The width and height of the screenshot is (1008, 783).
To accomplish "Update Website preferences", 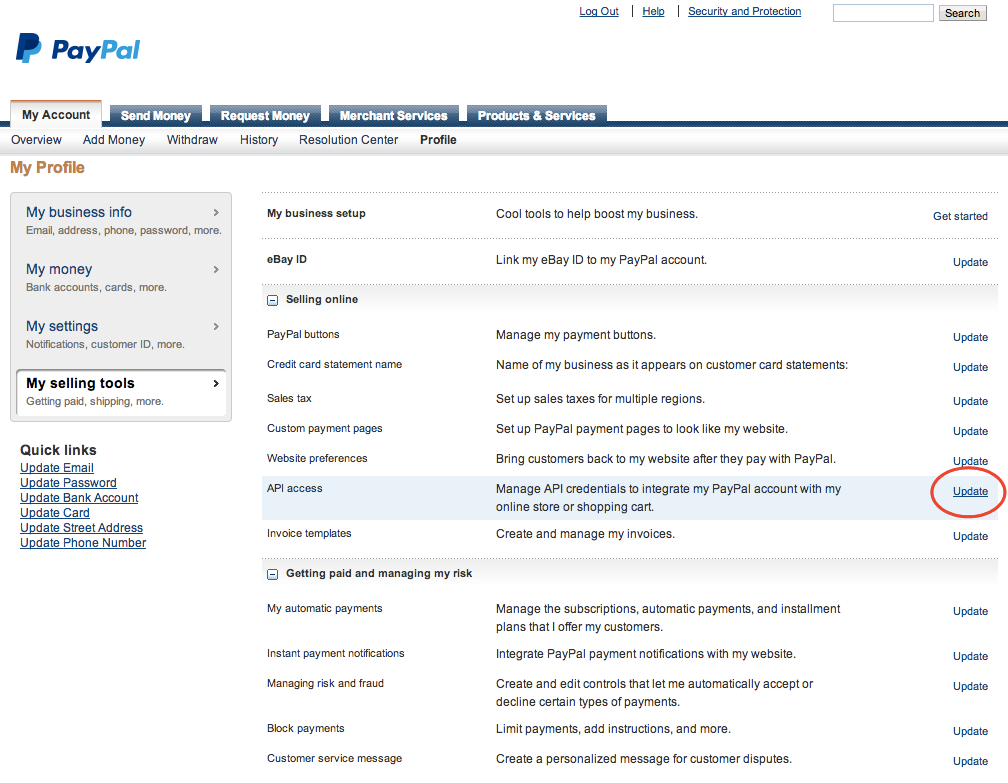I will point(970,461).
